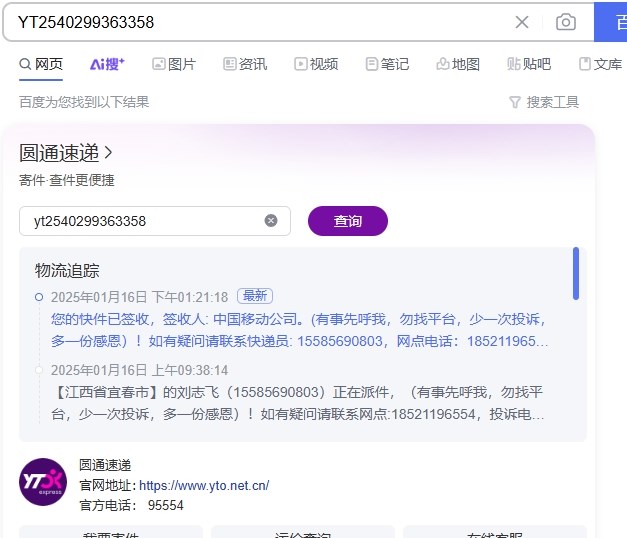Switch to the 资讯 tab
The width and height of the screenshot is (627, 538).
click(x=245, y=64)
